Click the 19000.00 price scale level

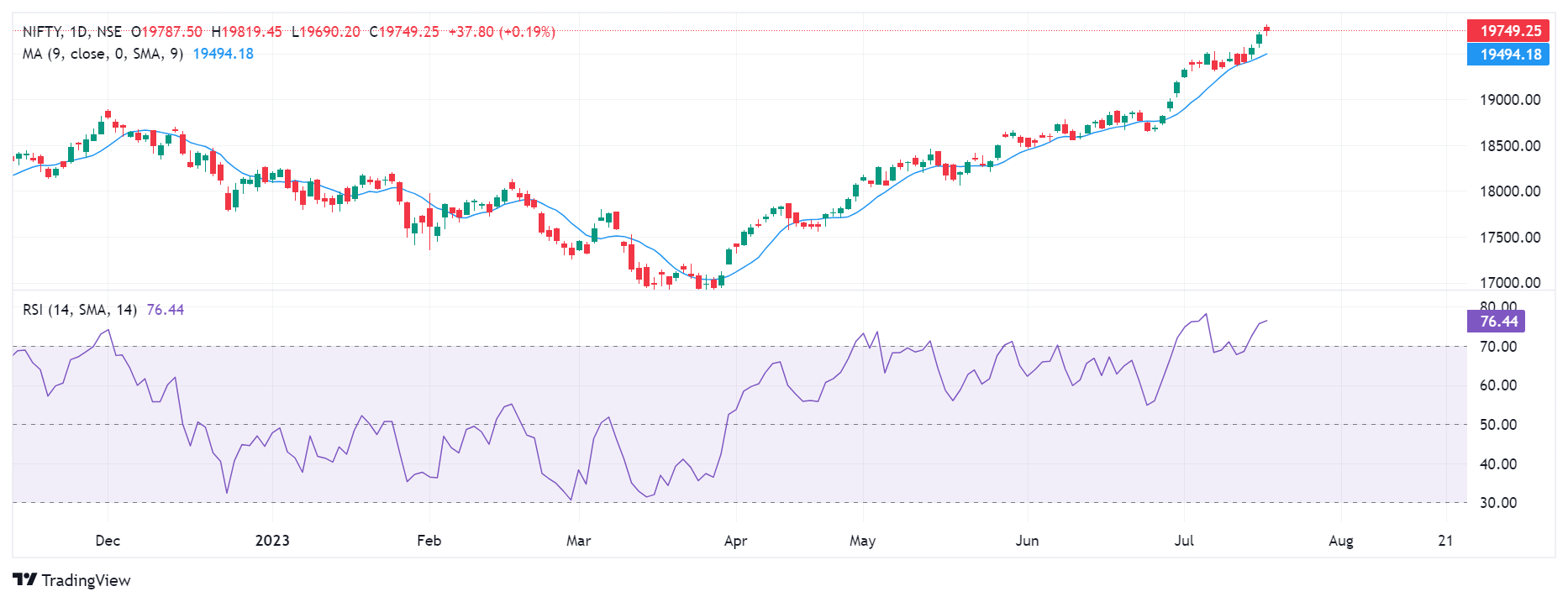click(1509, 100)
